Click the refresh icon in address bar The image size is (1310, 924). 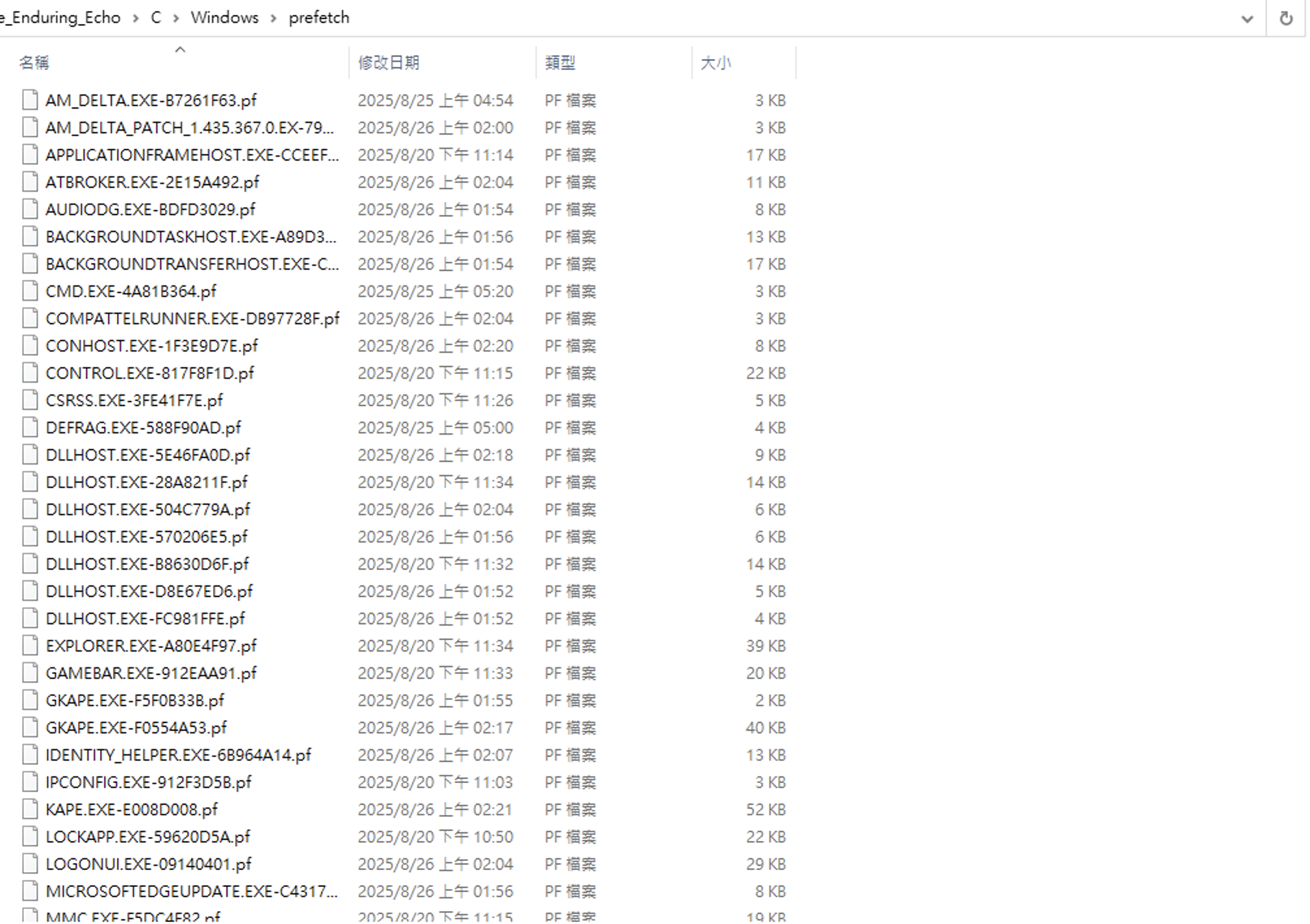pyautogui.click(x=1285, y=18)
